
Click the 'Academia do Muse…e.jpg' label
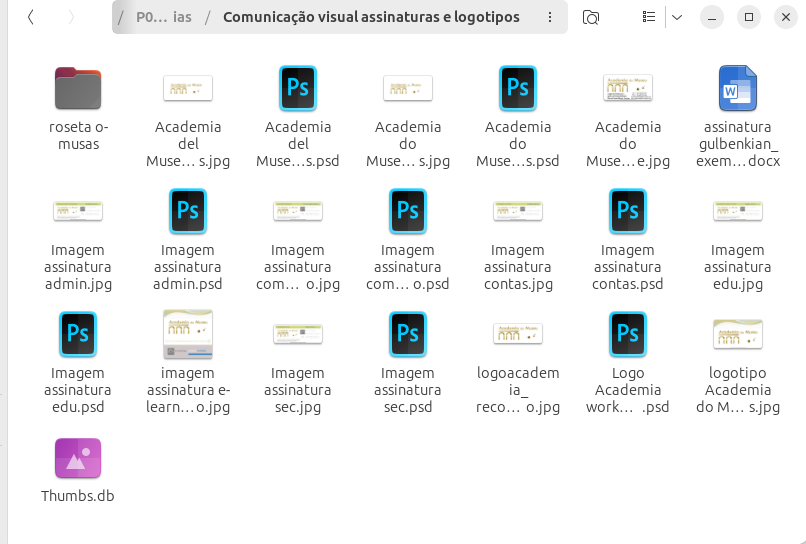[x=628, y=144]
